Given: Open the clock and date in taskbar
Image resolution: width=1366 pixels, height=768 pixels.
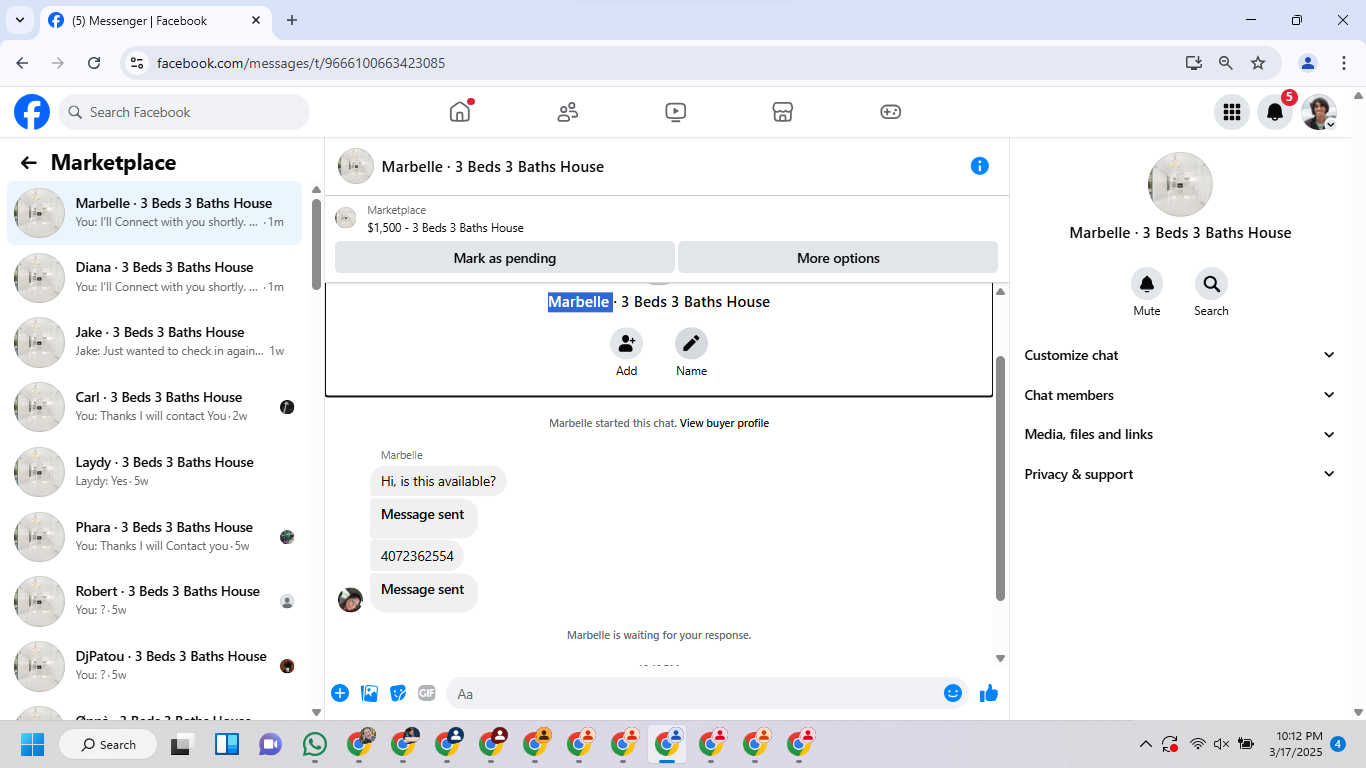Looking at the screenshot, I should click(1294, 744).
